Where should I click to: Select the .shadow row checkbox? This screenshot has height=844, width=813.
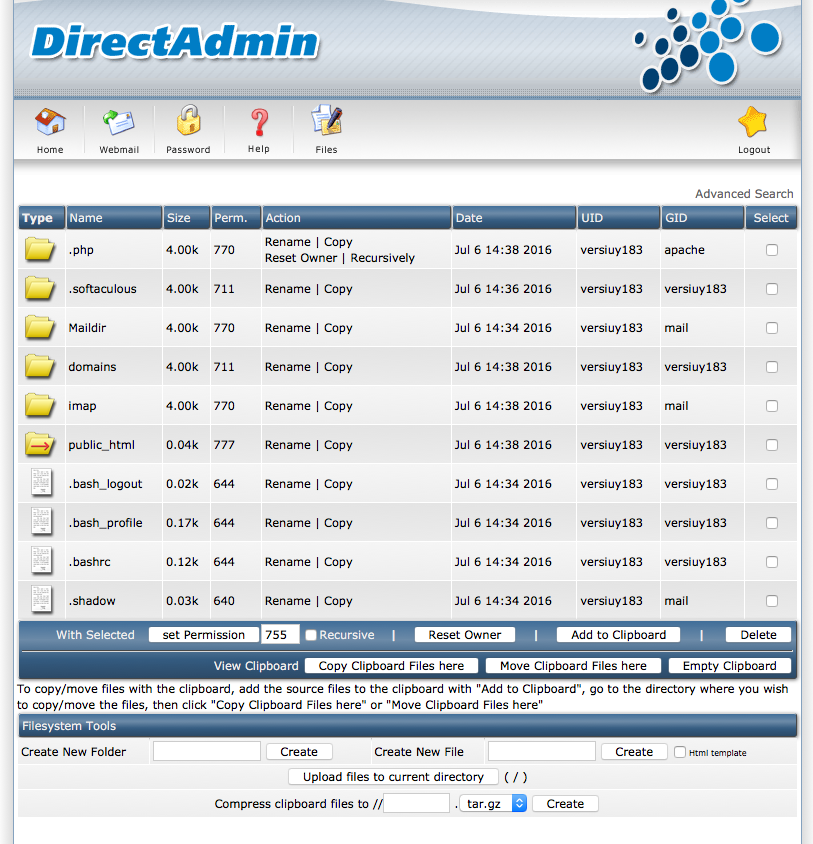(772, 601)
